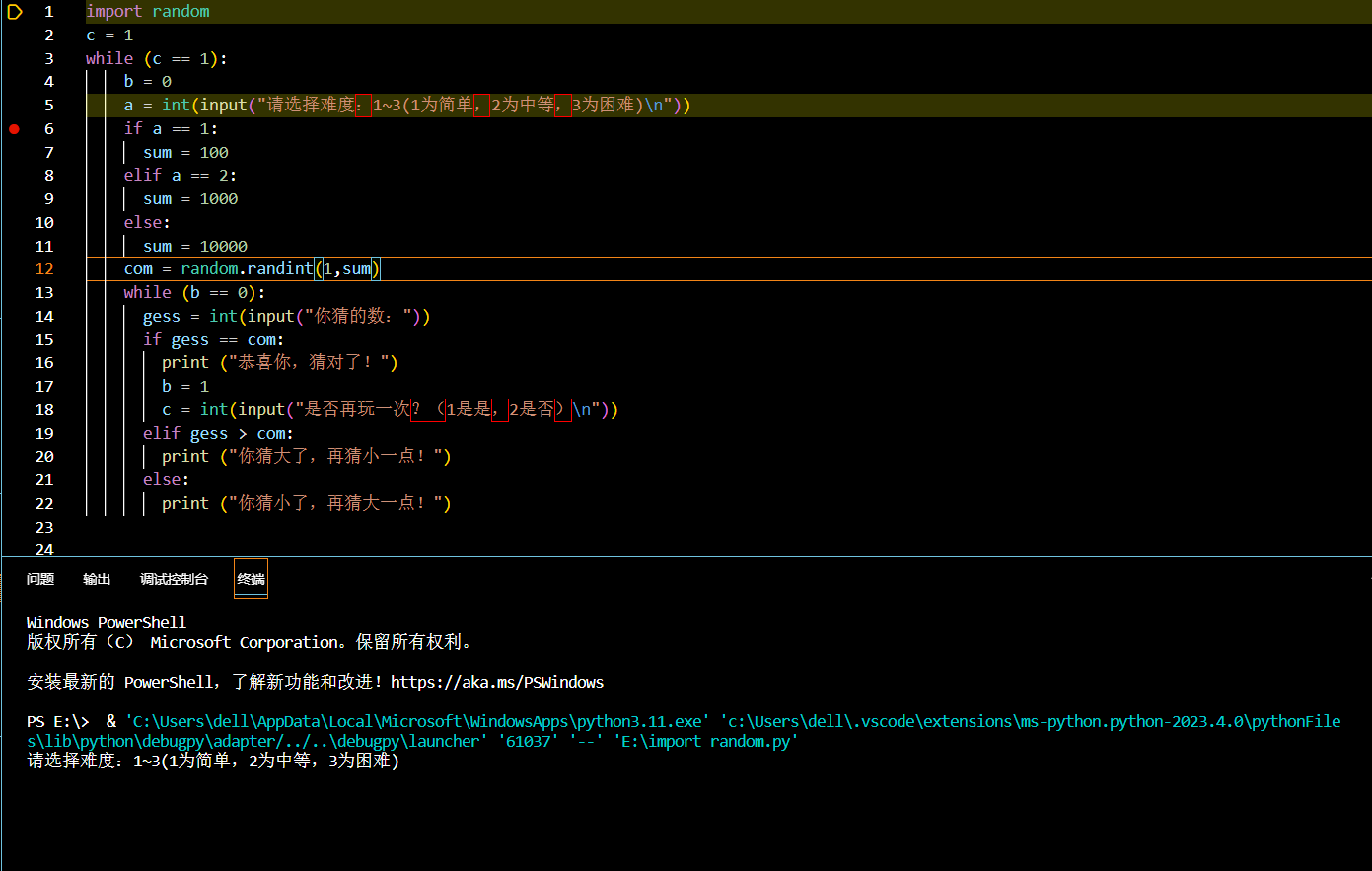Click the gutter beside line 14 to set breakpoint
This screenshot has width=1372, height=871.
14,316
